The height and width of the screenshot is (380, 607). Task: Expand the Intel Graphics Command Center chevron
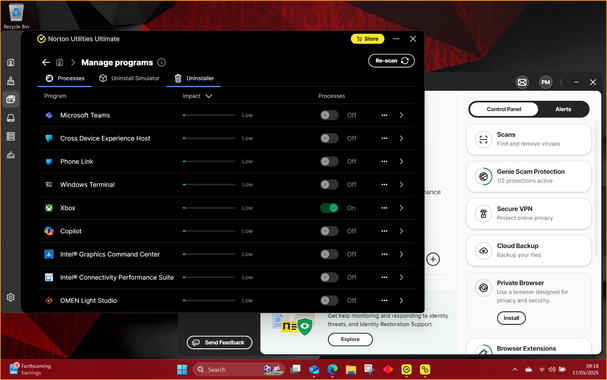coord(401,254)
